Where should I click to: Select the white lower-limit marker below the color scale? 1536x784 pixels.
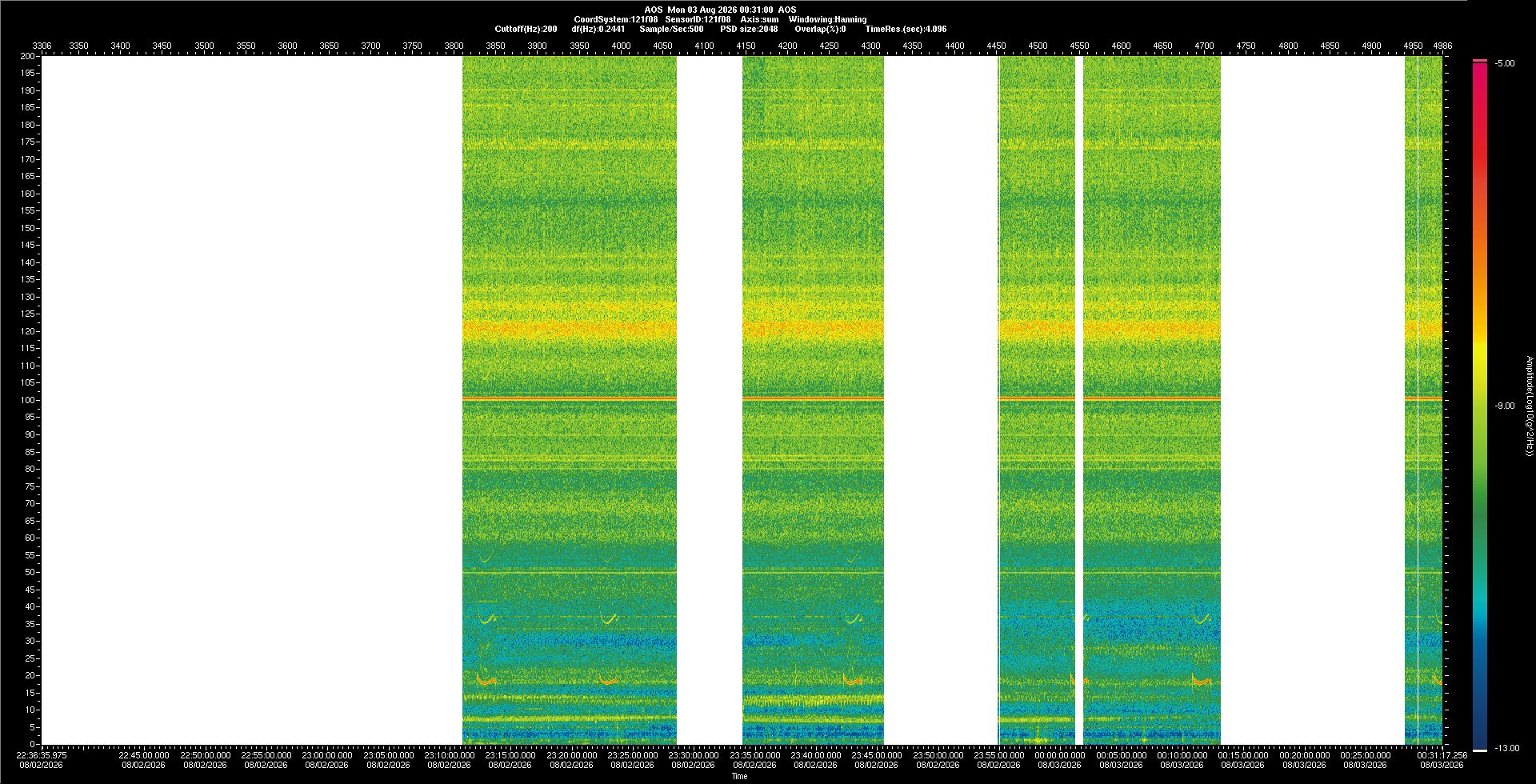[x=1480, y=750]
